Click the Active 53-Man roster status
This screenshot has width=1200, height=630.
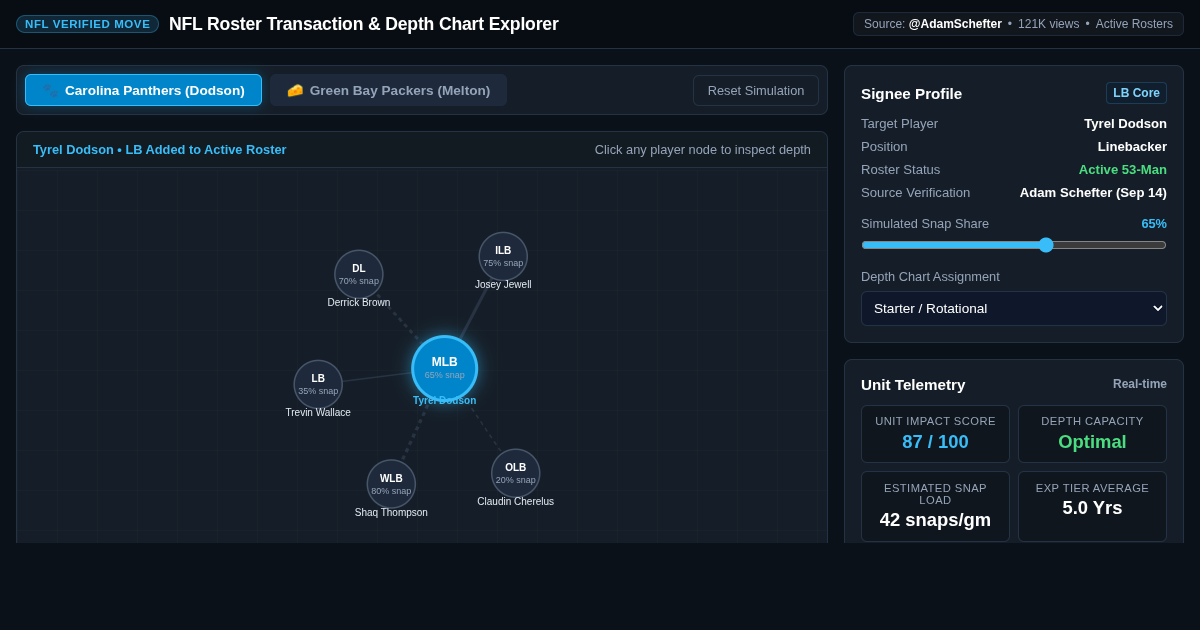pyautogui.click(x=1122, y=169)
